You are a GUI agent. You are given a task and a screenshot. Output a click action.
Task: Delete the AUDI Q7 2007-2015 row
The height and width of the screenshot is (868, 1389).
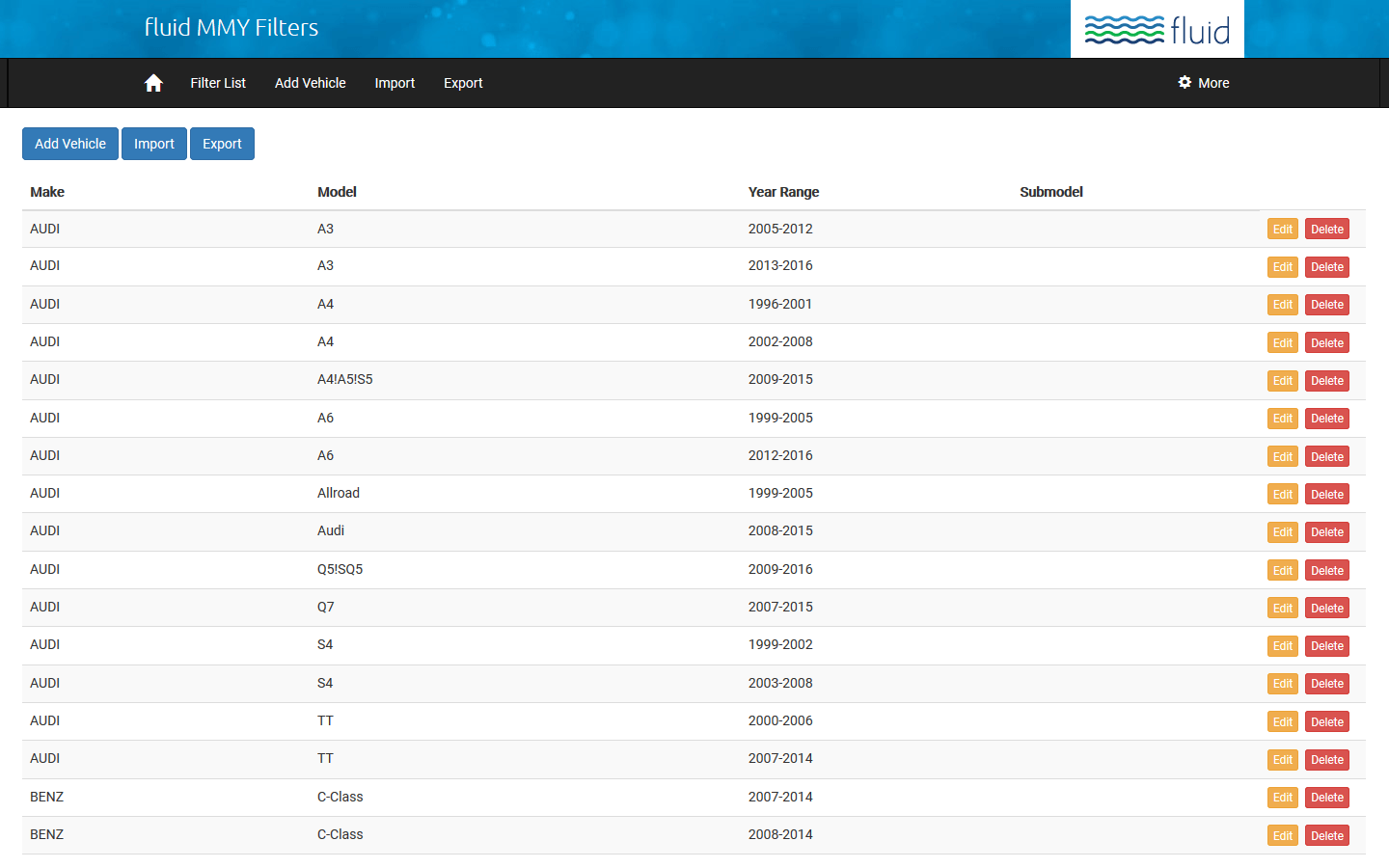(x=1326, y=609)
